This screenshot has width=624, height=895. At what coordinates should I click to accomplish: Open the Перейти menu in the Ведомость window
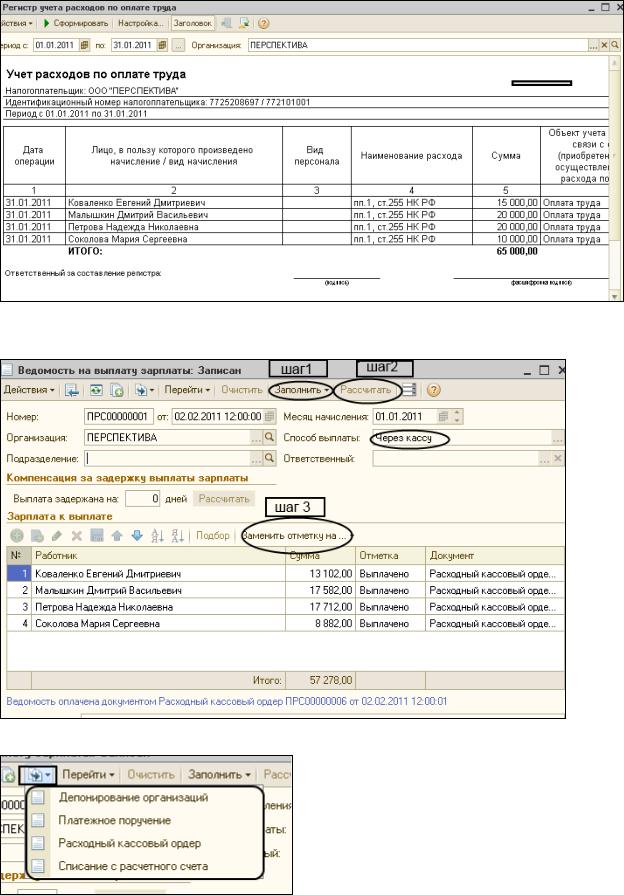(x=187, y=390)
